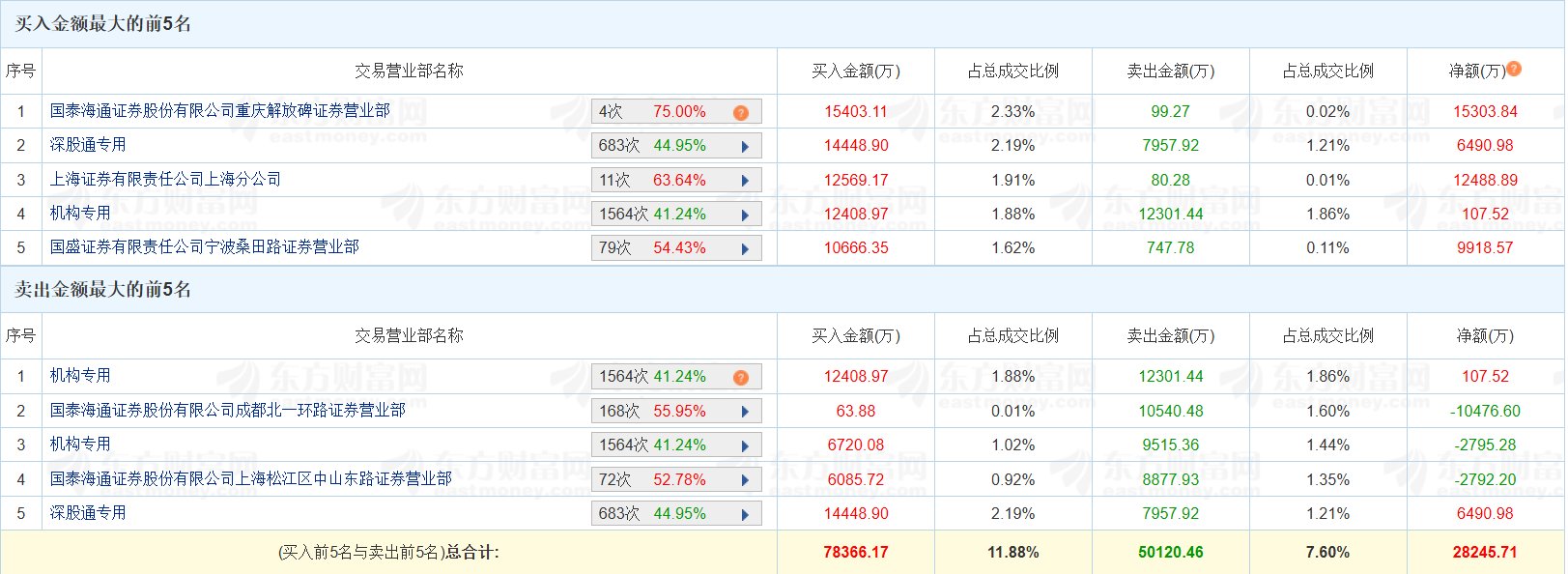This screenshot has height=574, width=1568.
Task: Open 国盛证券宁波桑田路证券营业部 link
Action: coord(205,247)
